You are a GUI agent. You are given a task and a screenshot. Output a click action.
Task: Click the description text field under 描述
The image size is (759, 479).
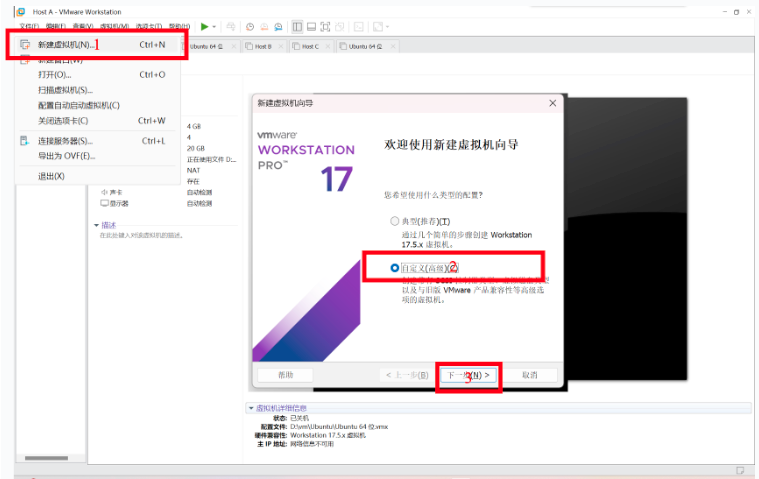[141, 235]
